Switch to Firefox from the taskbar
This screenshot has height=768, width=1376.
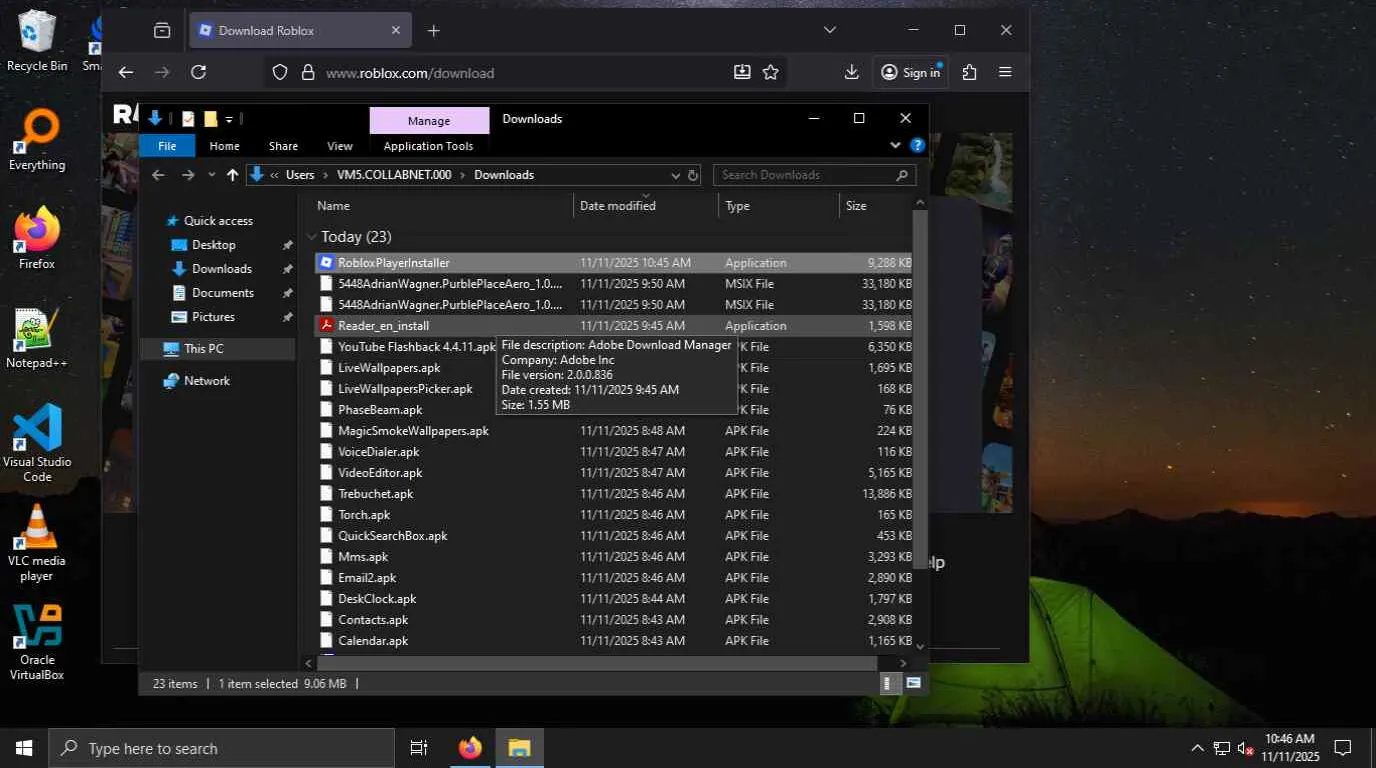470,748
